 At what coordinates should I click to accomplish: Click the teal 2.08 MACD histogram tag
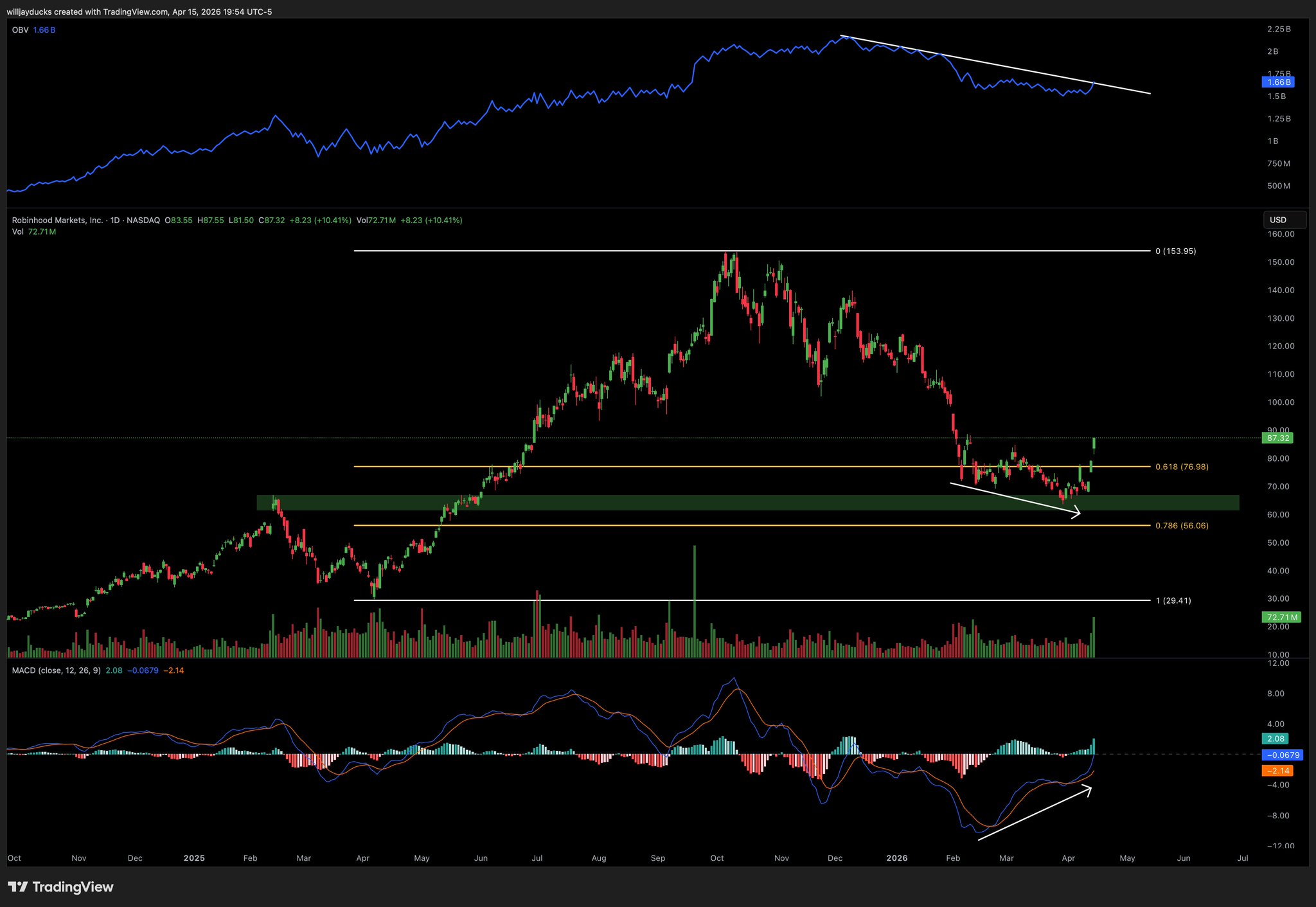coord(1276,739)
